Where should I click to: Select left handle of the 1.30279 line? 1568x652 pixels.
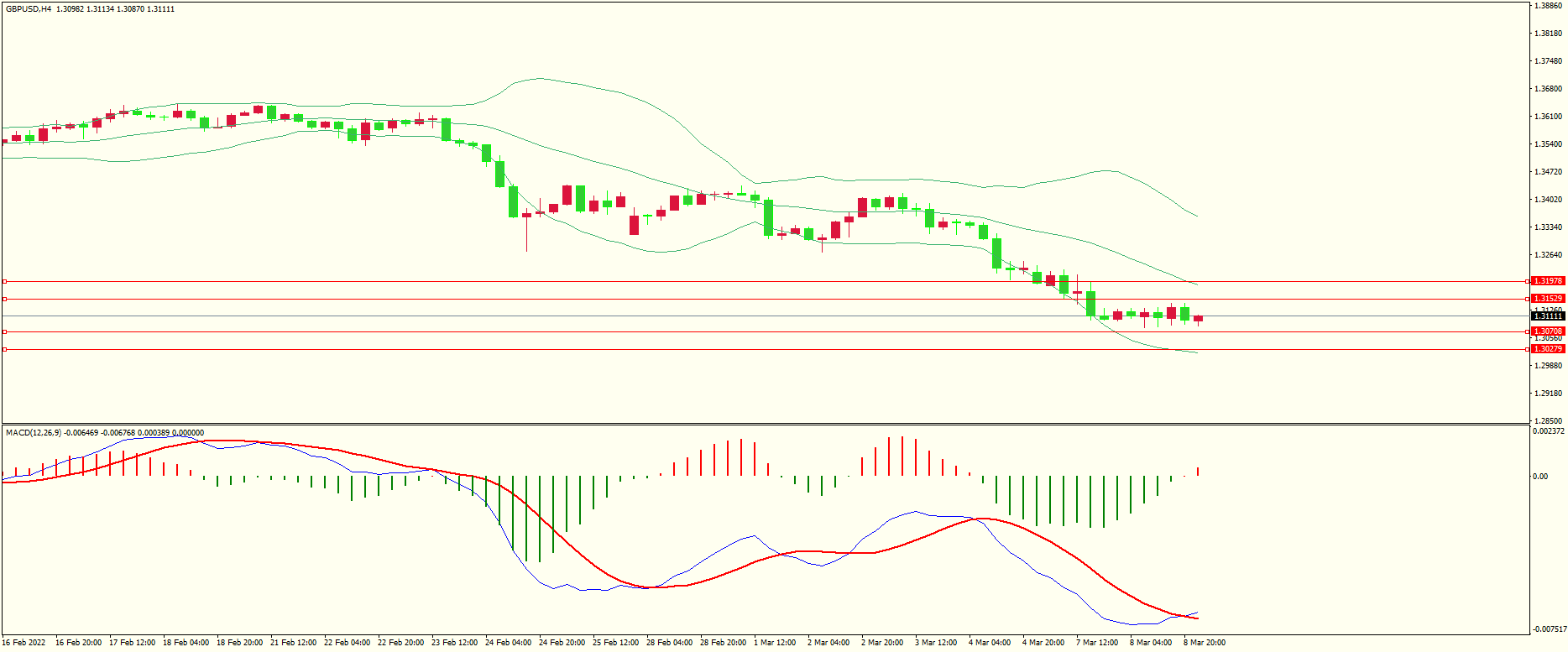point(4,349)
